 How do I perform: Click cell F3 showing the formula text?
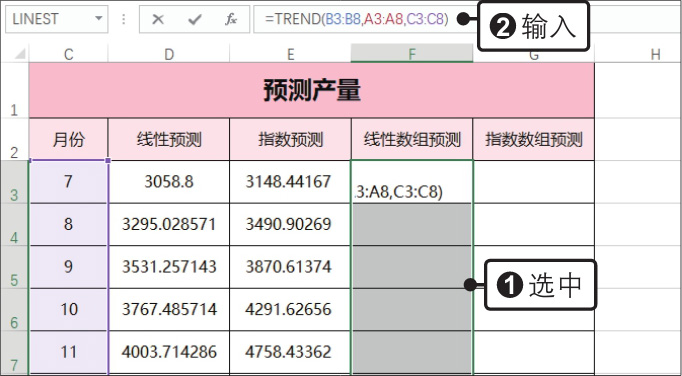tap(412, 182)
